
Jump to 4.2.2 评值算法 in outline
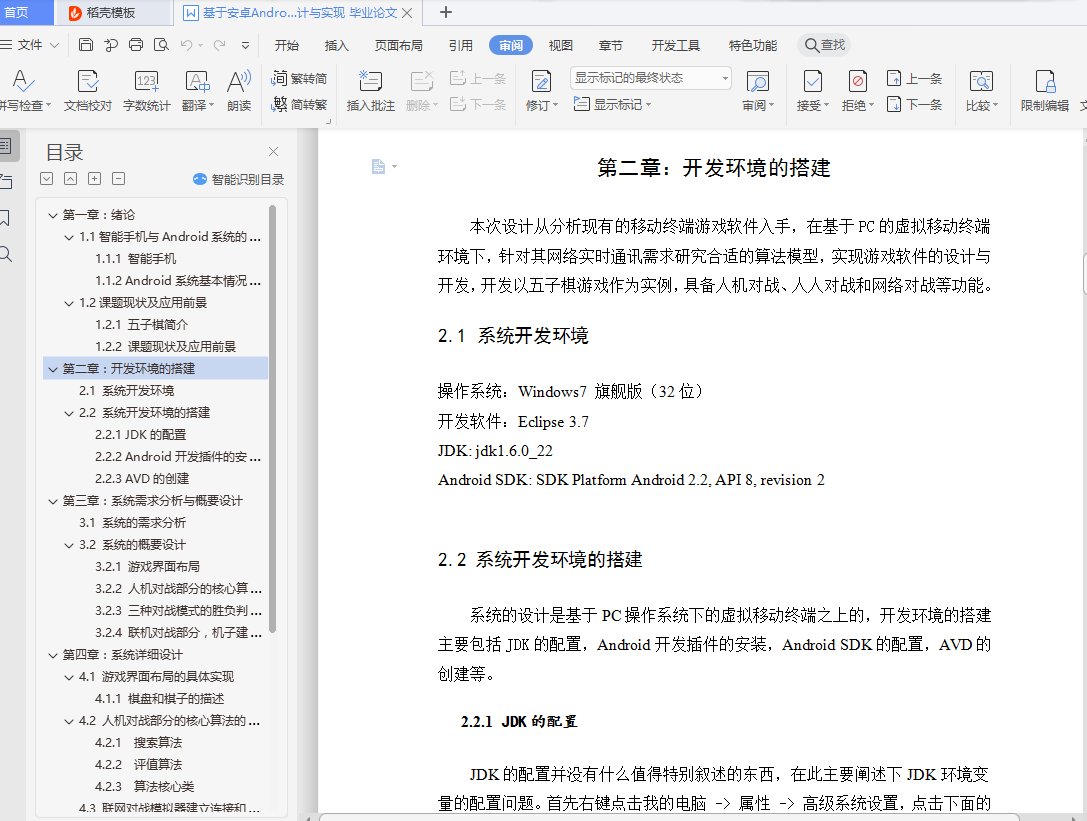pos(139,765)
